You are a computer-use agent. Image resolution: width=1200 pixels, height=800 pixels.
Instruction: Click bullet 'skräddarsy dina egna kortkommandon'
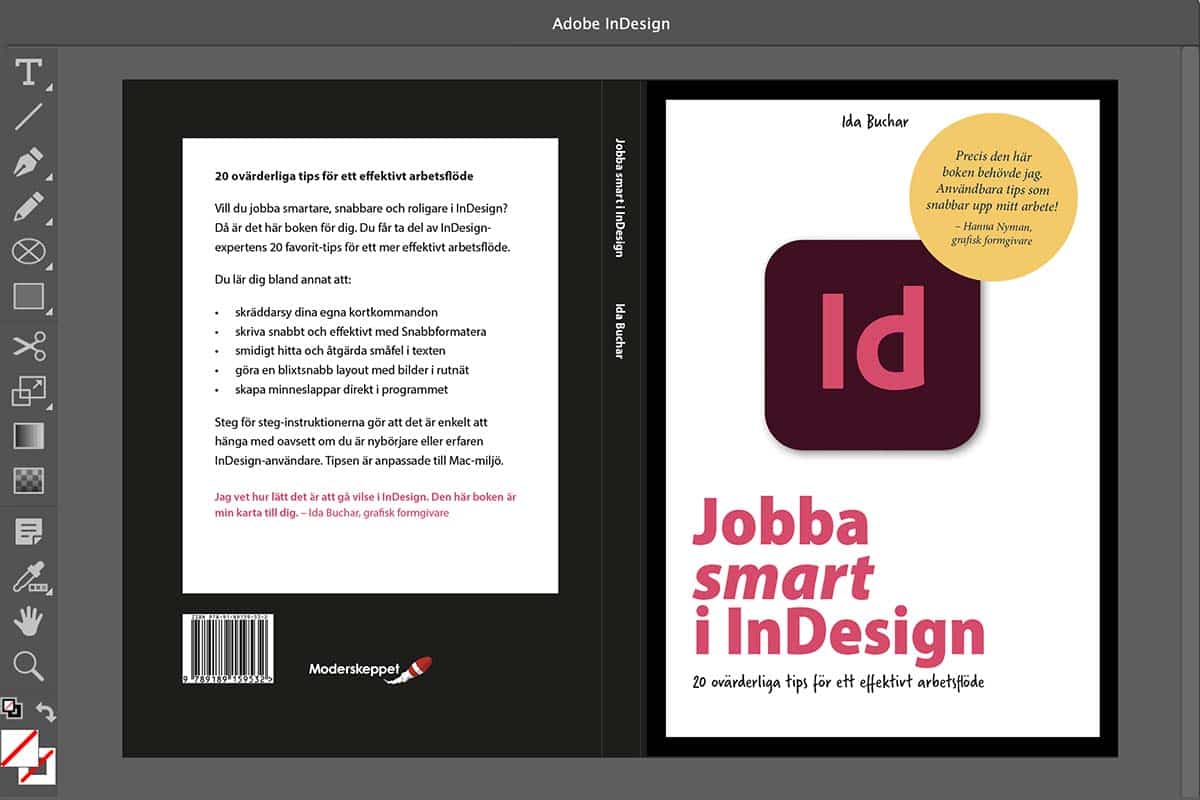[335, 312]
